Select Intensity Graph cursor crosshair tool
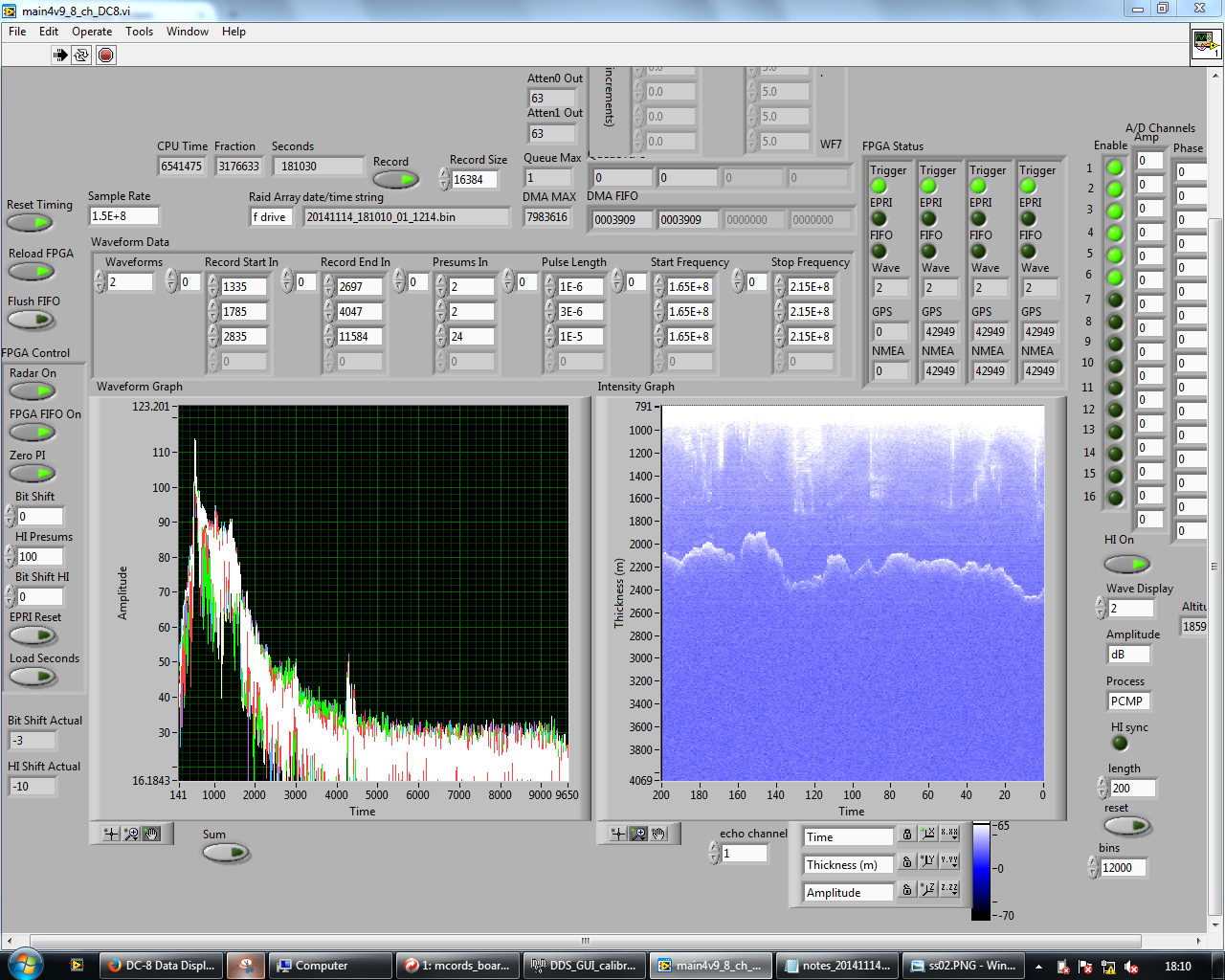Image resolution: width=1225 pixels, height=980 pixels. 617,834
